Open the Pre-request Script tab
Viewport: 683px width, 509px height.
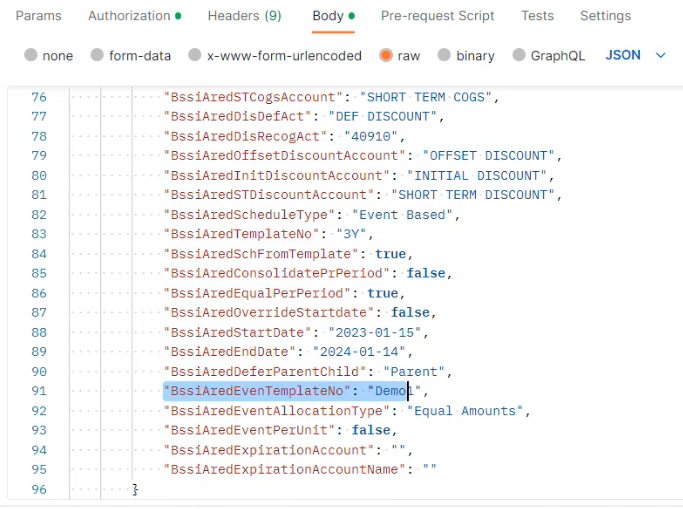point(437,16)
